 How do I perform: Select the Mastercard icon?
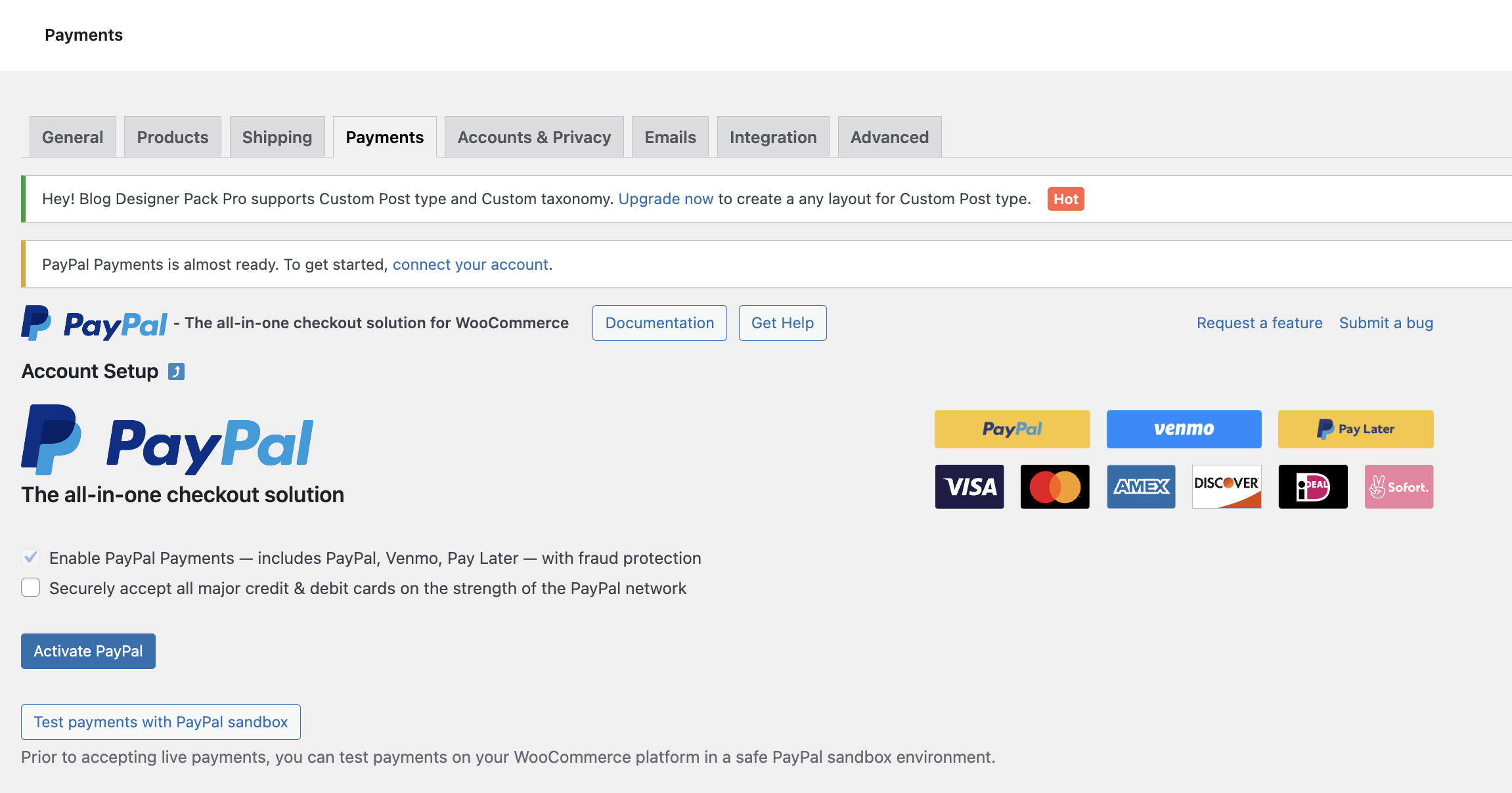pos(1054,486)
